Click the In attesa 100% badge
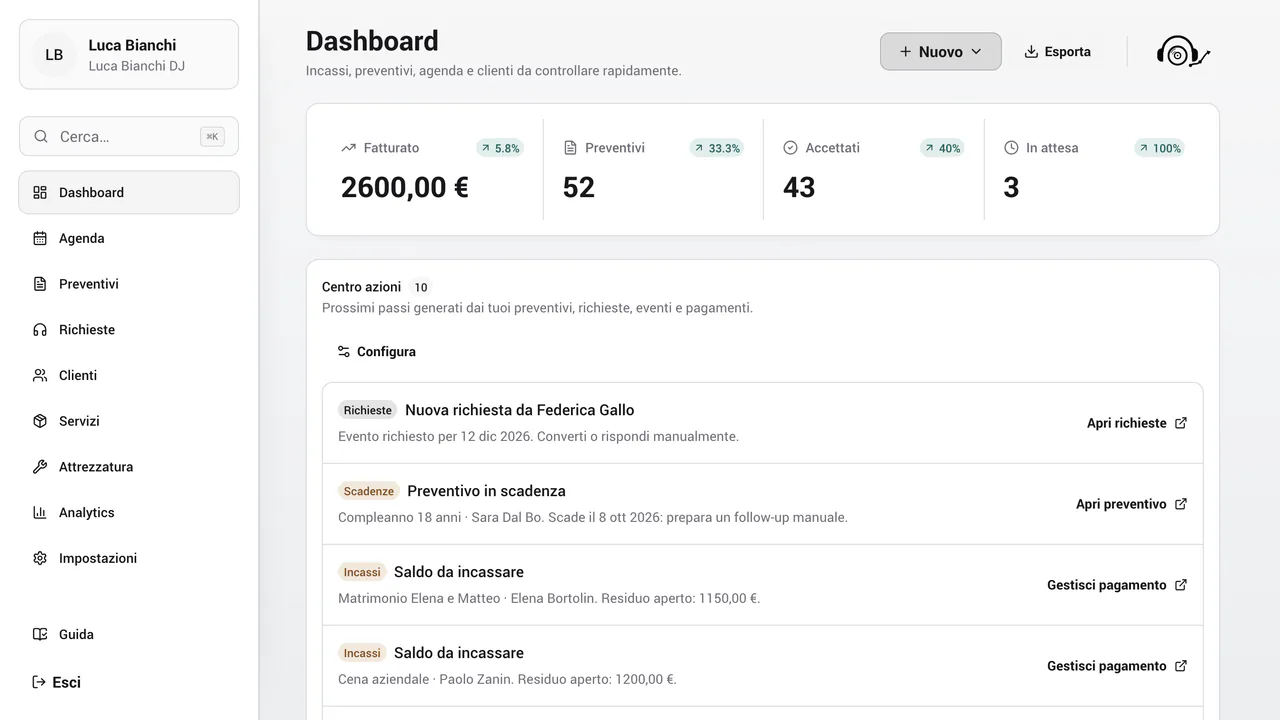 pos(1159,148)
